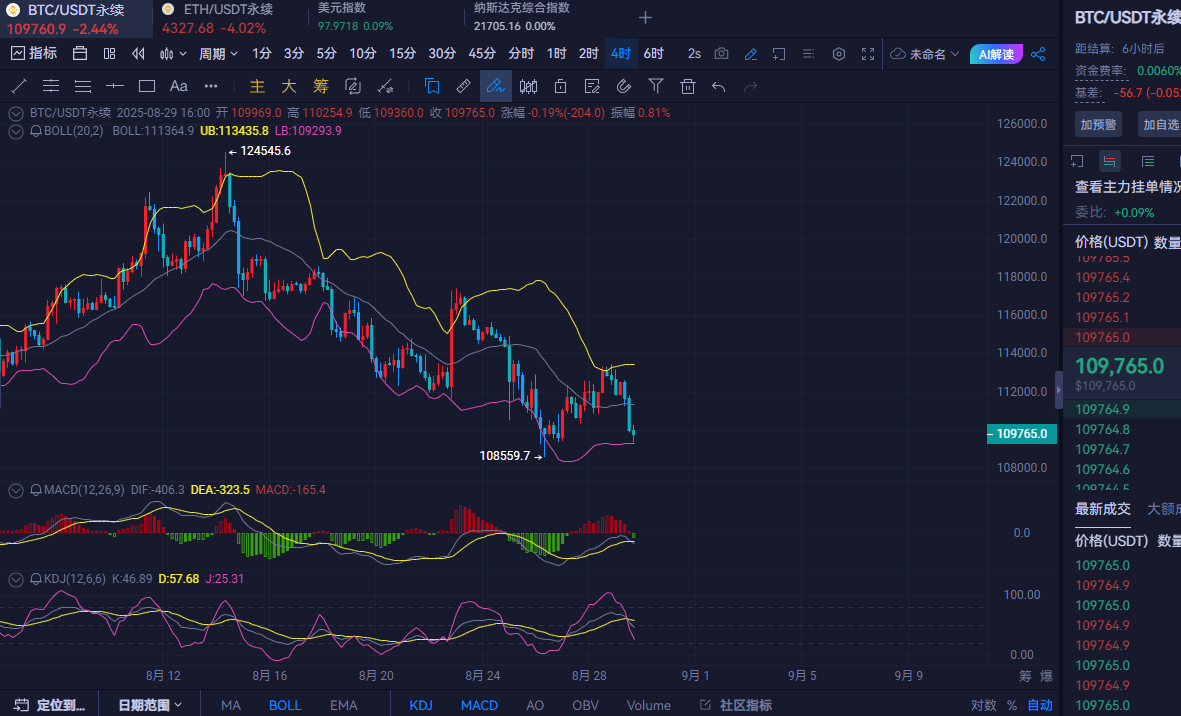Viewport: 1181px width, 716px height.
Task: Open the 纳斯达克综合指数 ticker tab
Action: point(522,17)
